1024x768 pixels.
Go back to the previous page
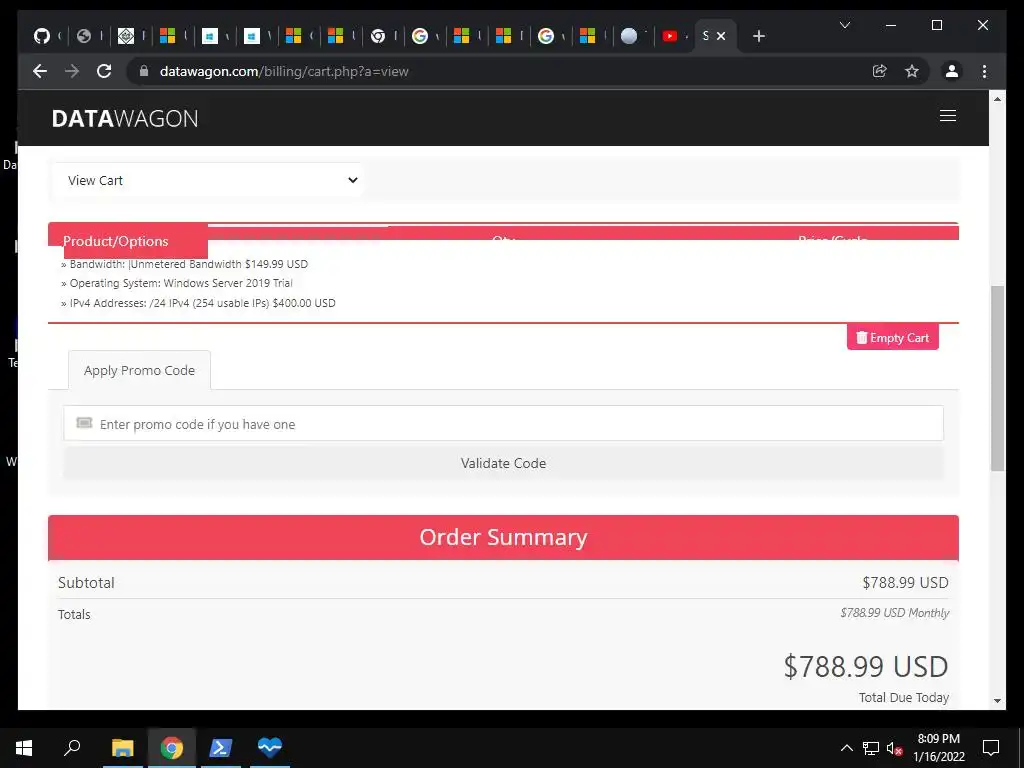[x=40, y=71]
